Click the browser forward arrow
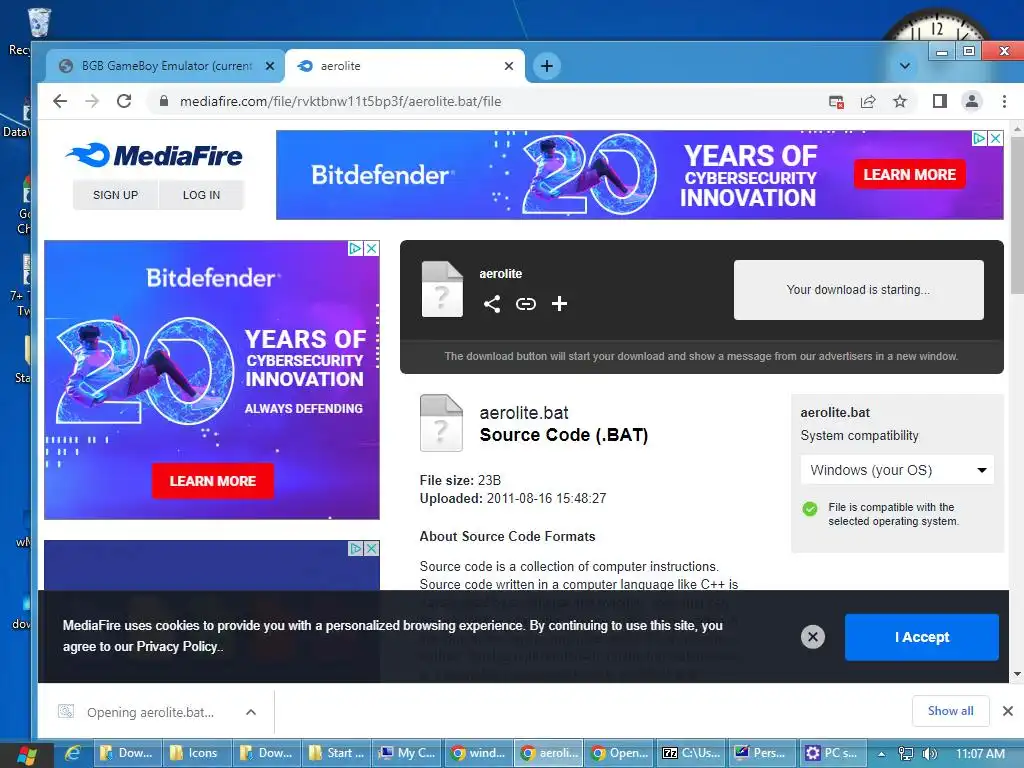This screenshot has width=1024, height=768. 92,101
